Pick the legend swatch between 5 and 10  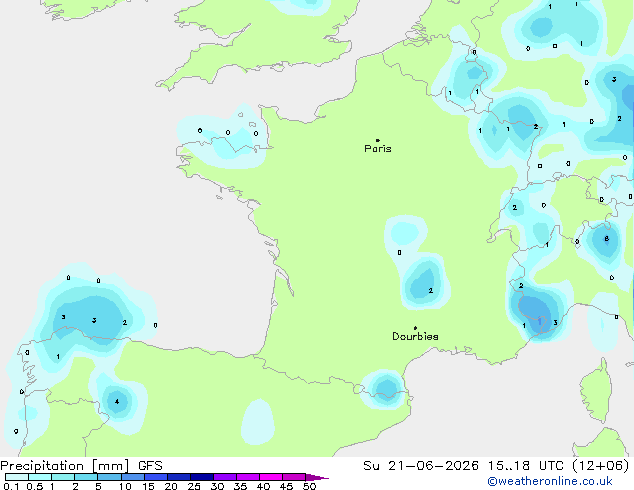coord(109,477)
